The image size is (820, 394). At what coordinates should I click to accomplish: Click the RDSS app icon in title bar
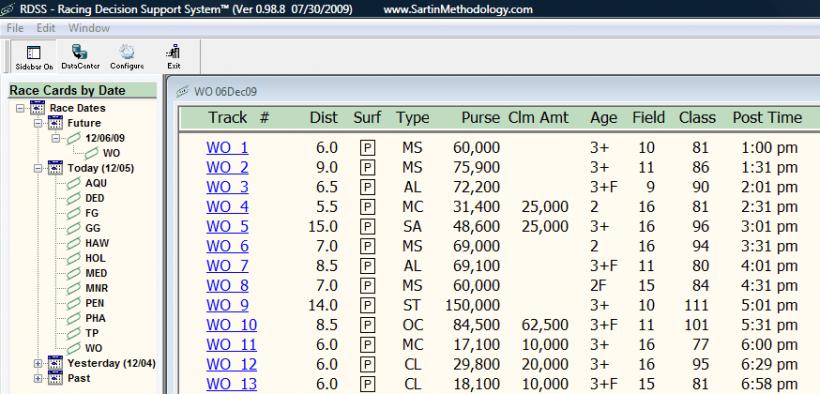click(x=6, y=9)
